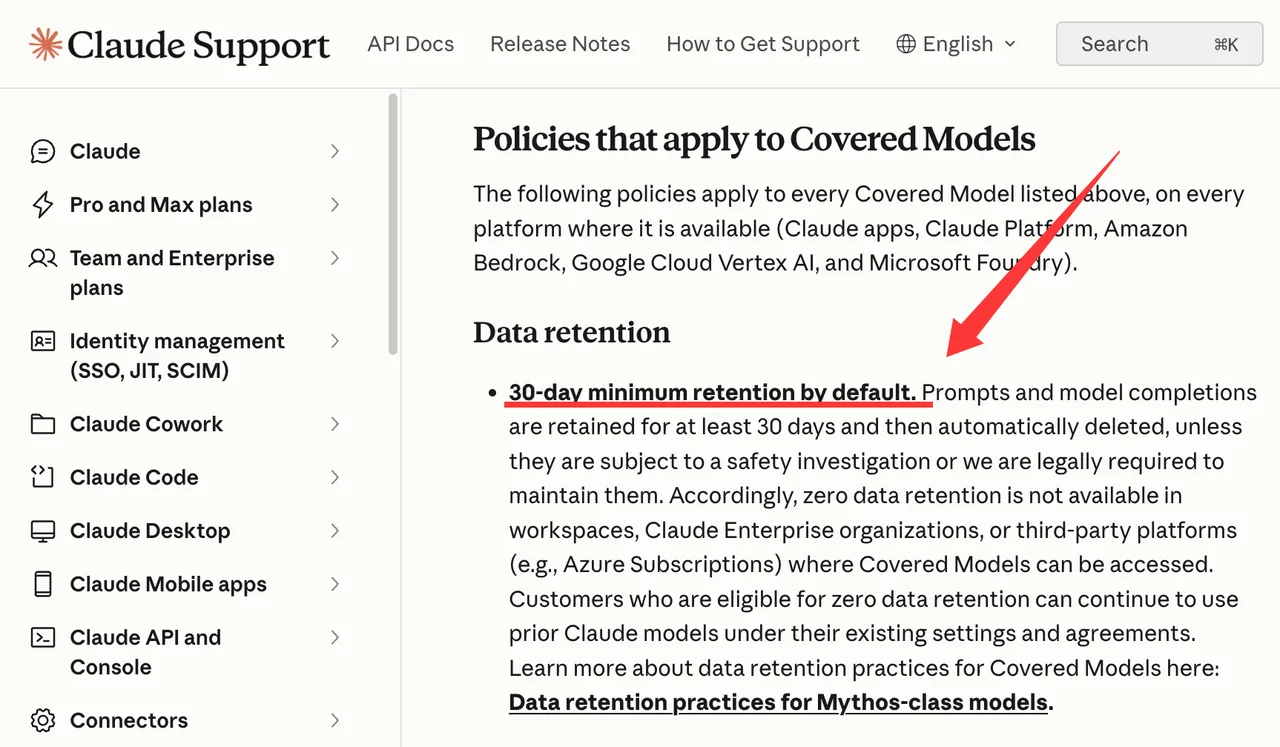The height and width of the screenshot is (747, 1280).
Task: Expand the Pro and Max plans chevron
Action: [335, 205]
